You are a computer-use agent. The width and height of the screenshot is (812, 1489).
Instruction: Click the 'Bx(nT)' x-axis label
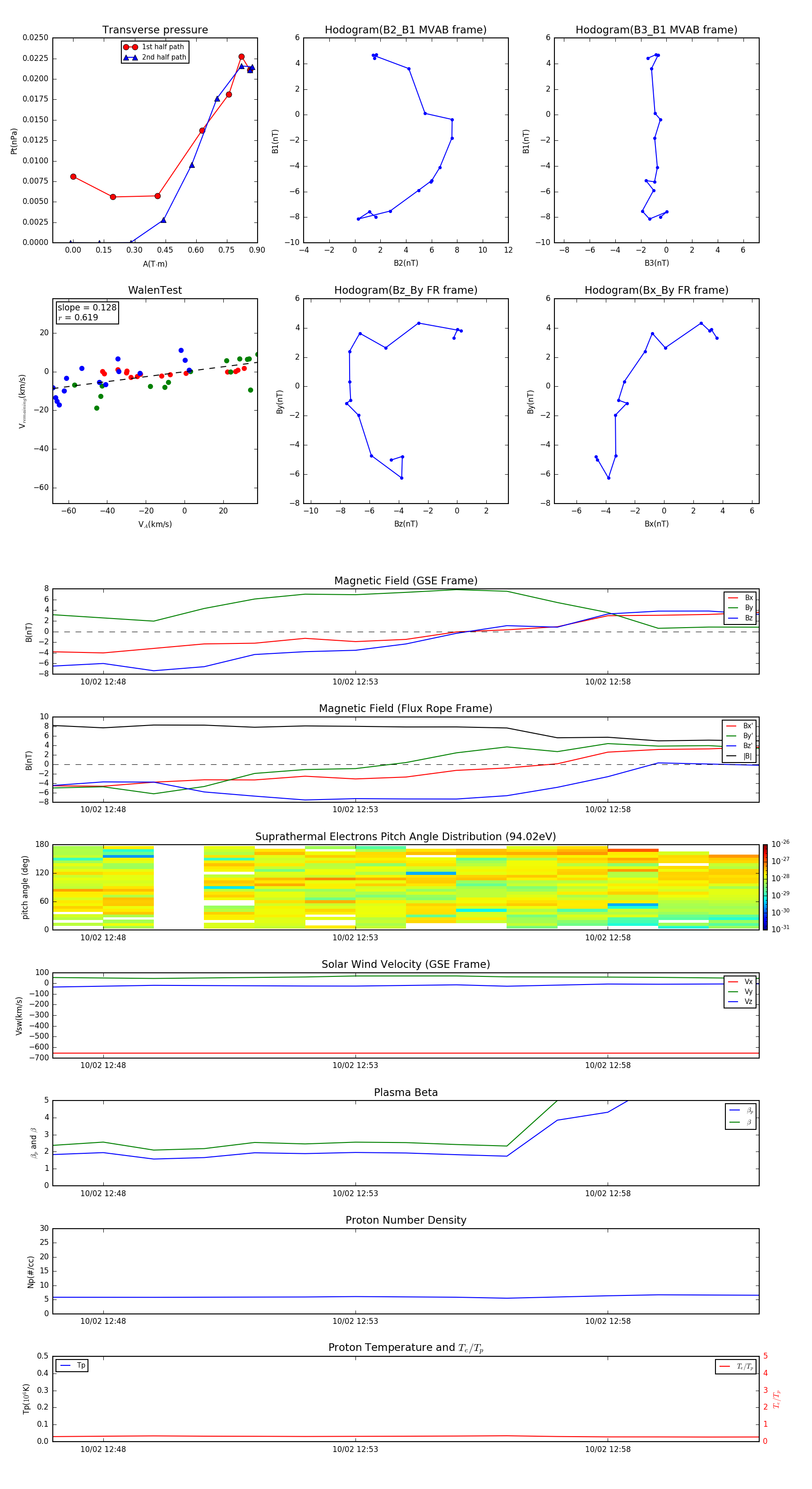coord(656,524)
